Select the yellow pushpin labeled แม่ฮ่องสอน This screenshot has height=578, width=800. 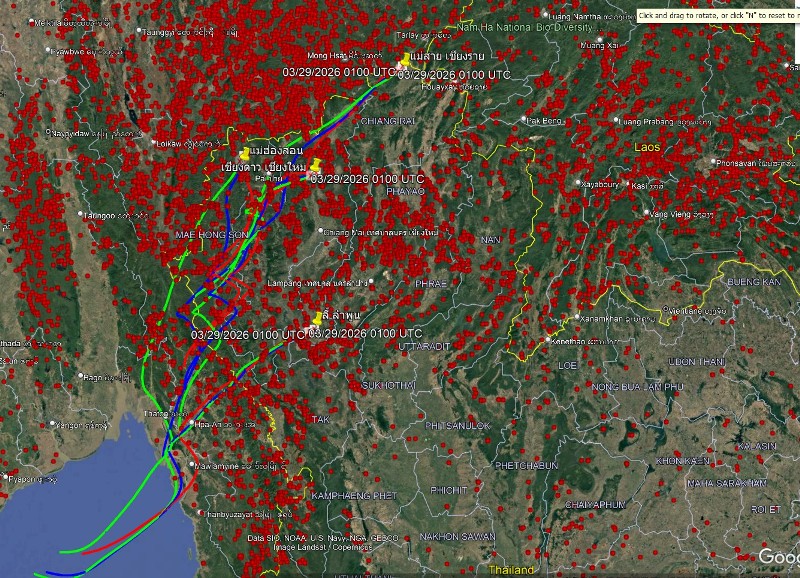tap(245, 153)
